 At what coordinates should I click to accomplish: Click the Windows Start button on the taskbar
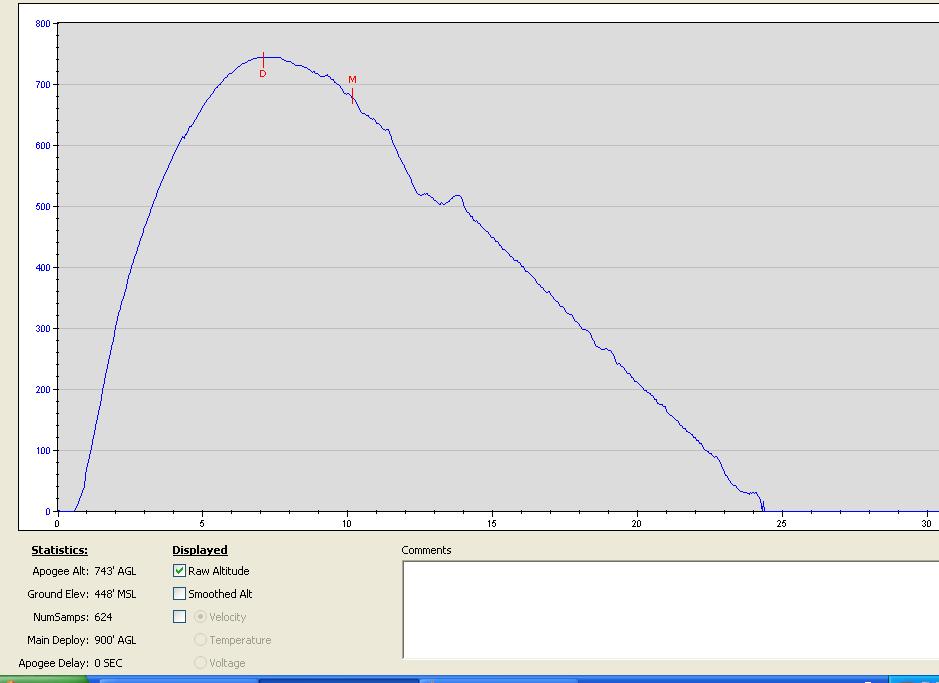pos(40,680)
